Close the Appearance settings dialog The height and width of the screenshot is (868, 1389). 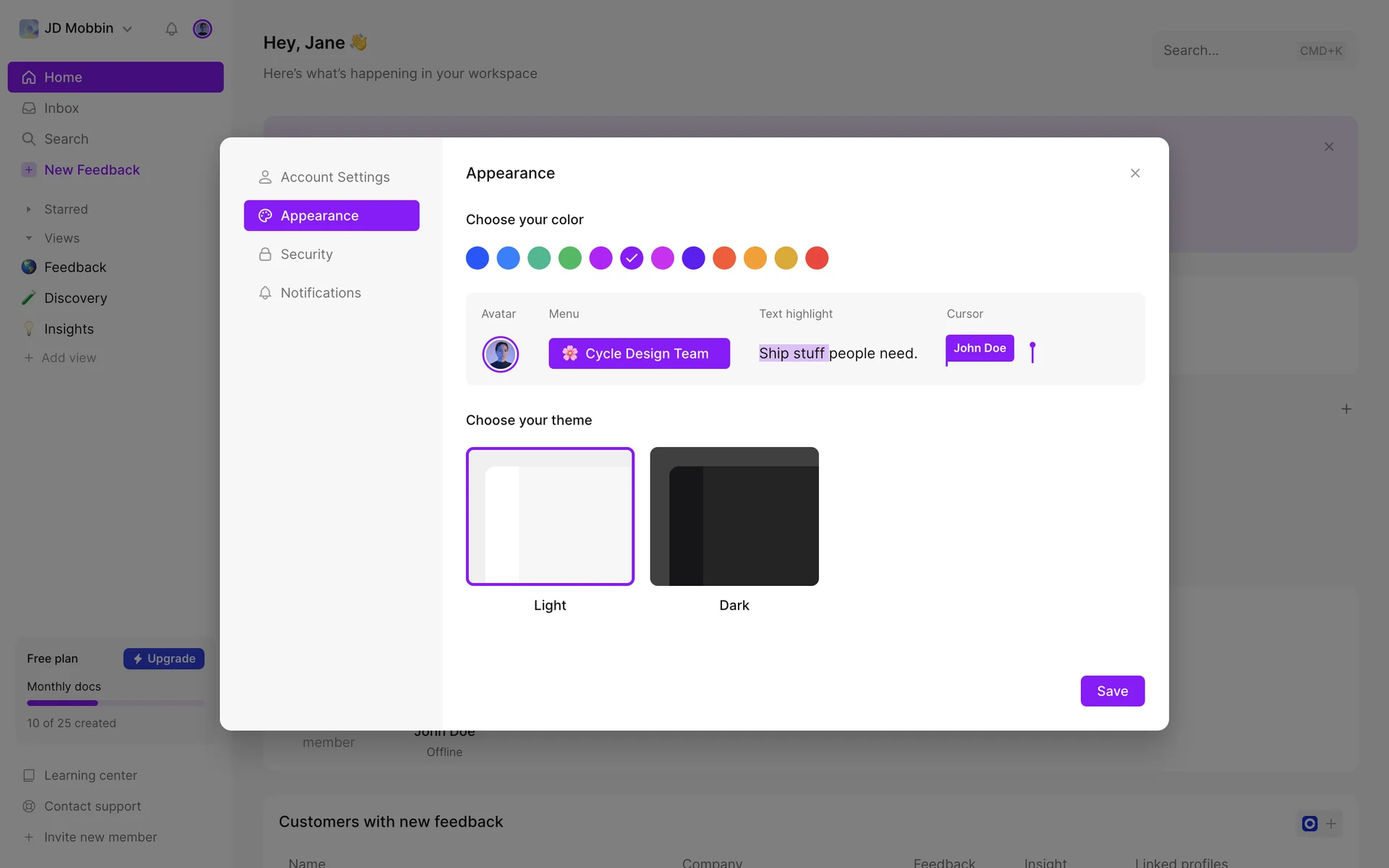point(1135,174)
